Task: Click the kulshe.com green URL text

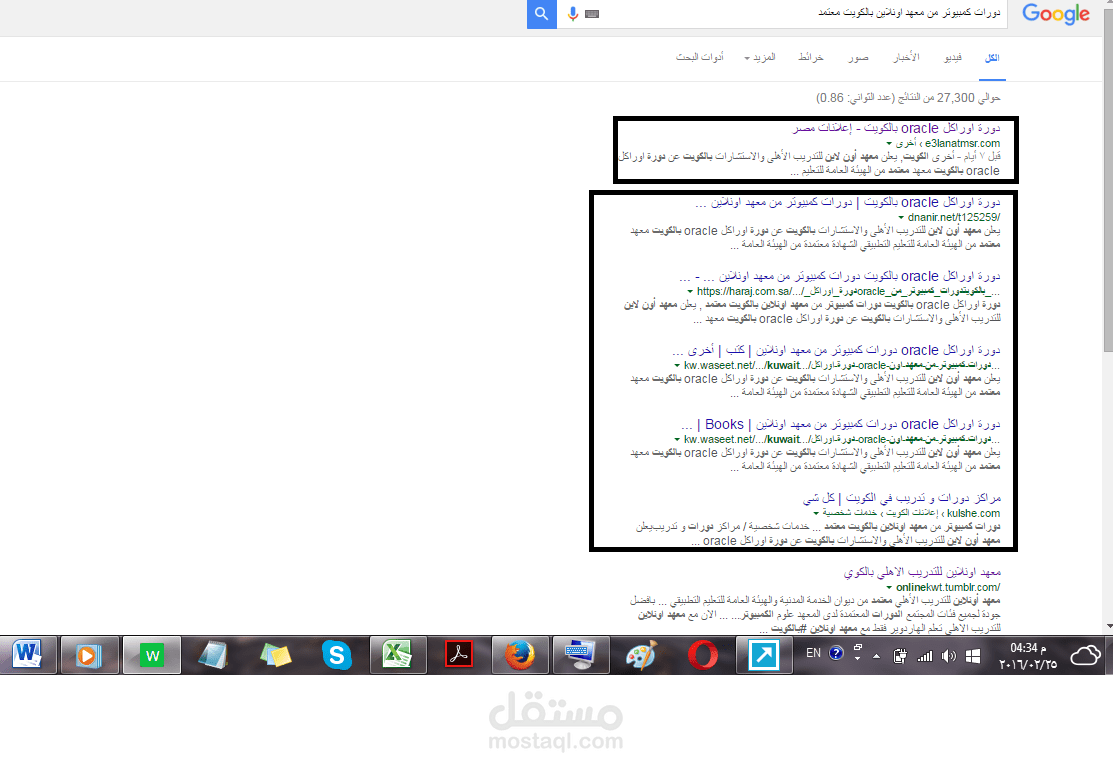Action: 973,513
